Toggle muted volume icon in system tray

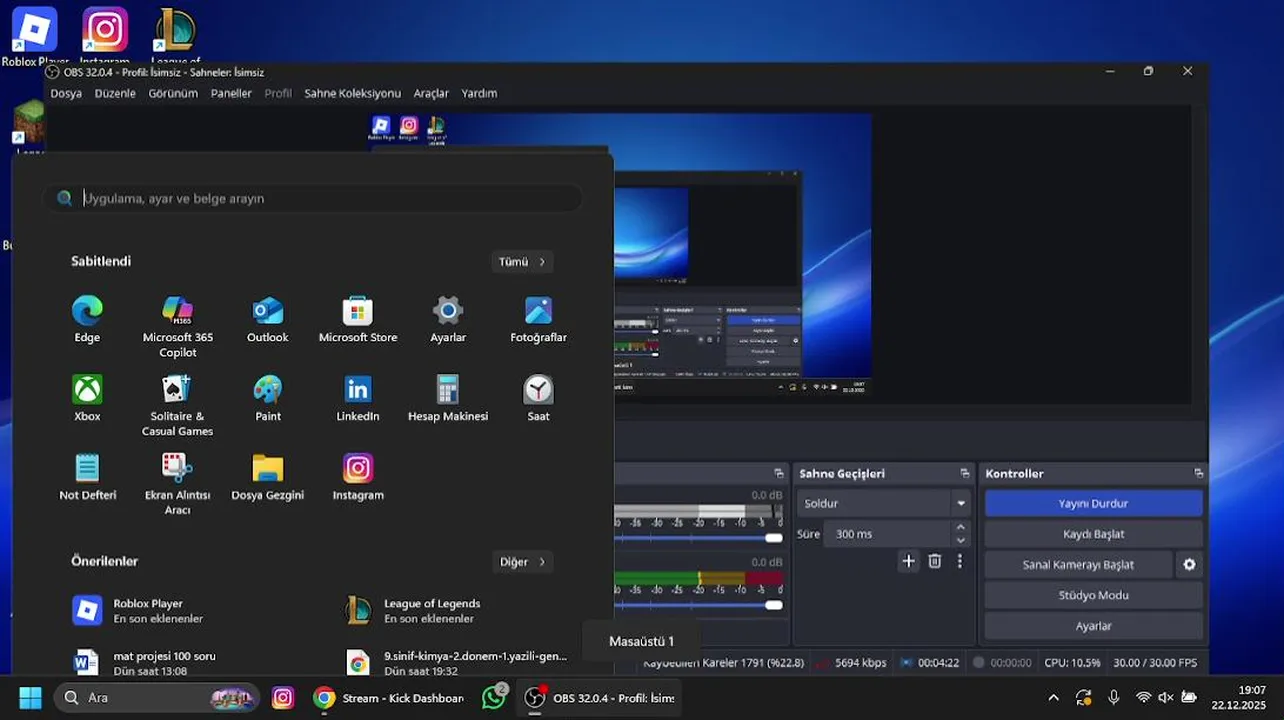click(1165, 697)
